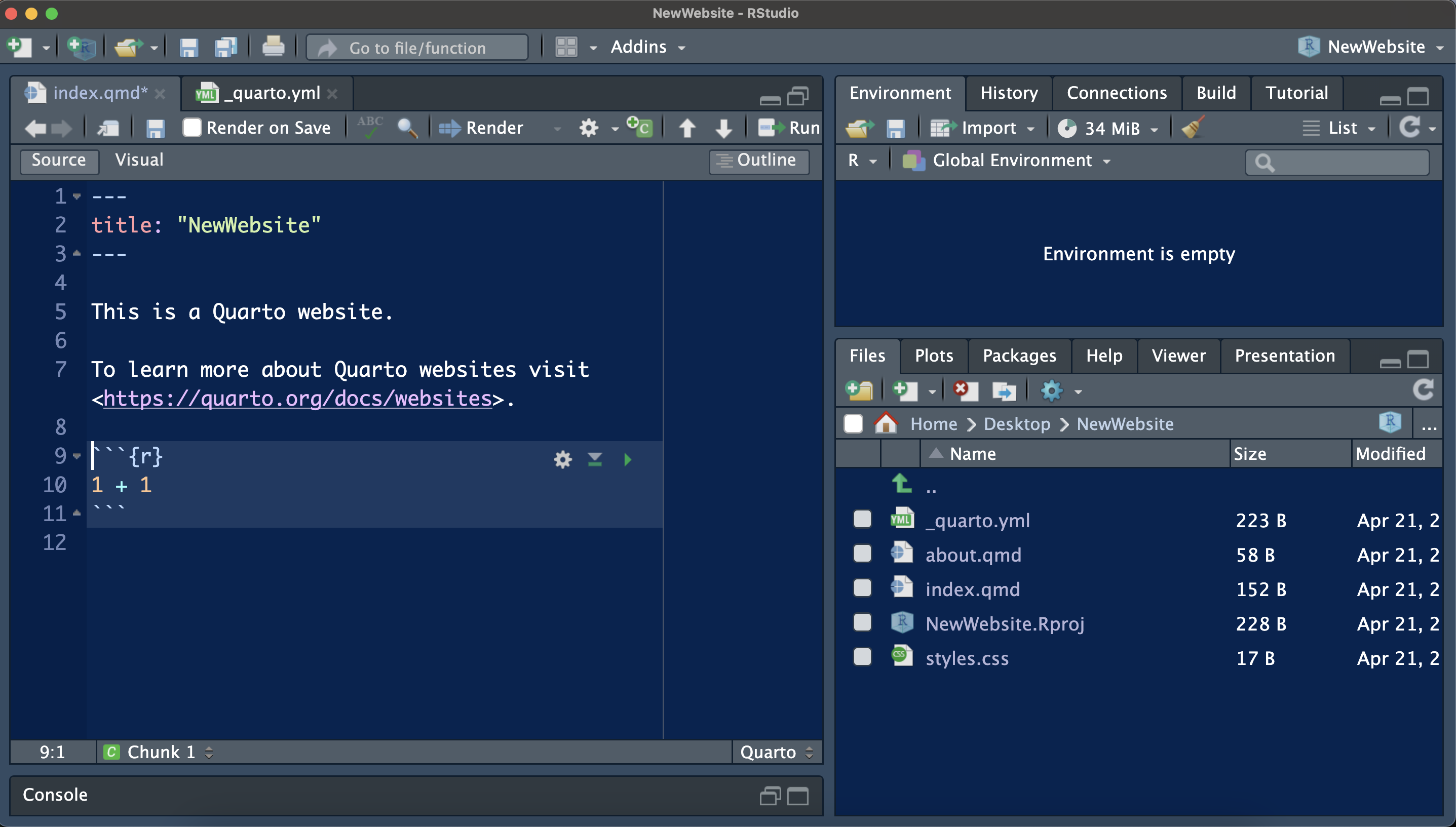Image resolution: width=1456 pixels, height=827 pixels.
Task: Open chunk settings gear icon
Action: click(563, 459)
